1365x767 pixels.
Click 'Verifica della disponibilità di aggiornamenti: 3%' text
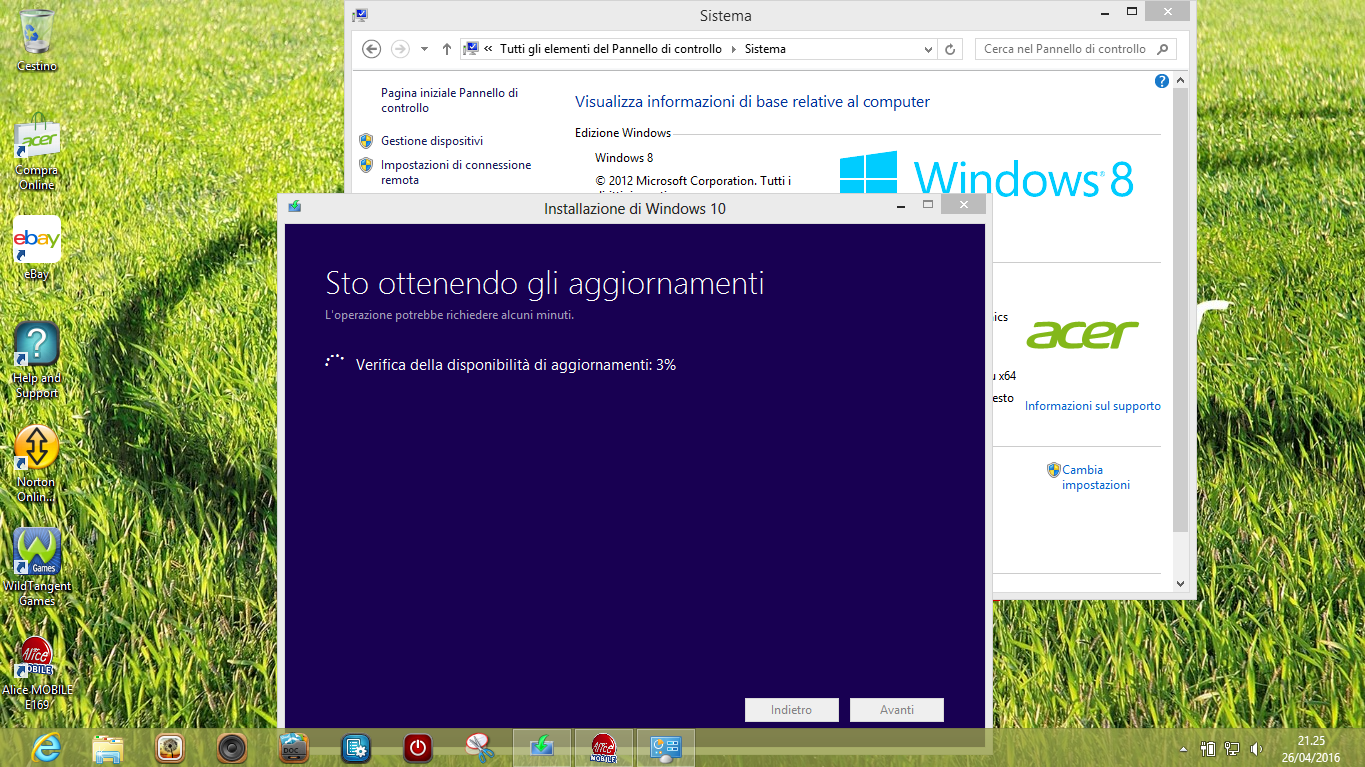point(516,365)
